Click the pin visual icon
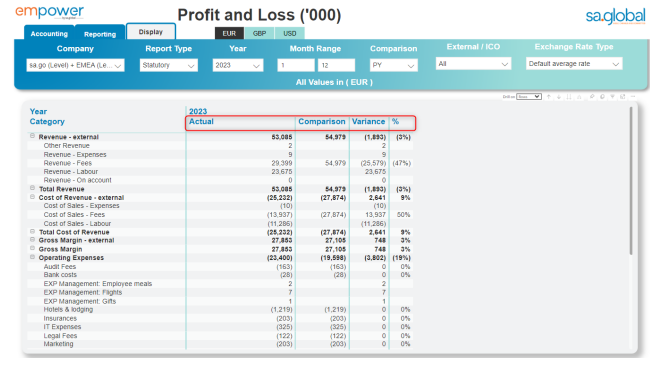 point(592,97)
